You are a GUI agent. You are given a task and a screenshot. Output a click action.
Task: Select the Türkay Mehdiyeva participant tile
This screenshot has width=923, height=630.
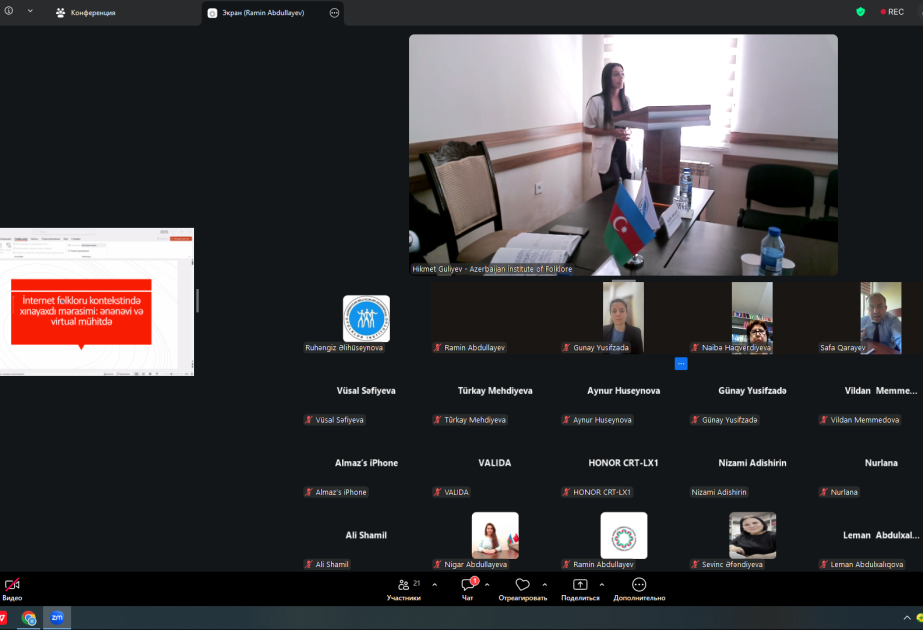point(495,391)
